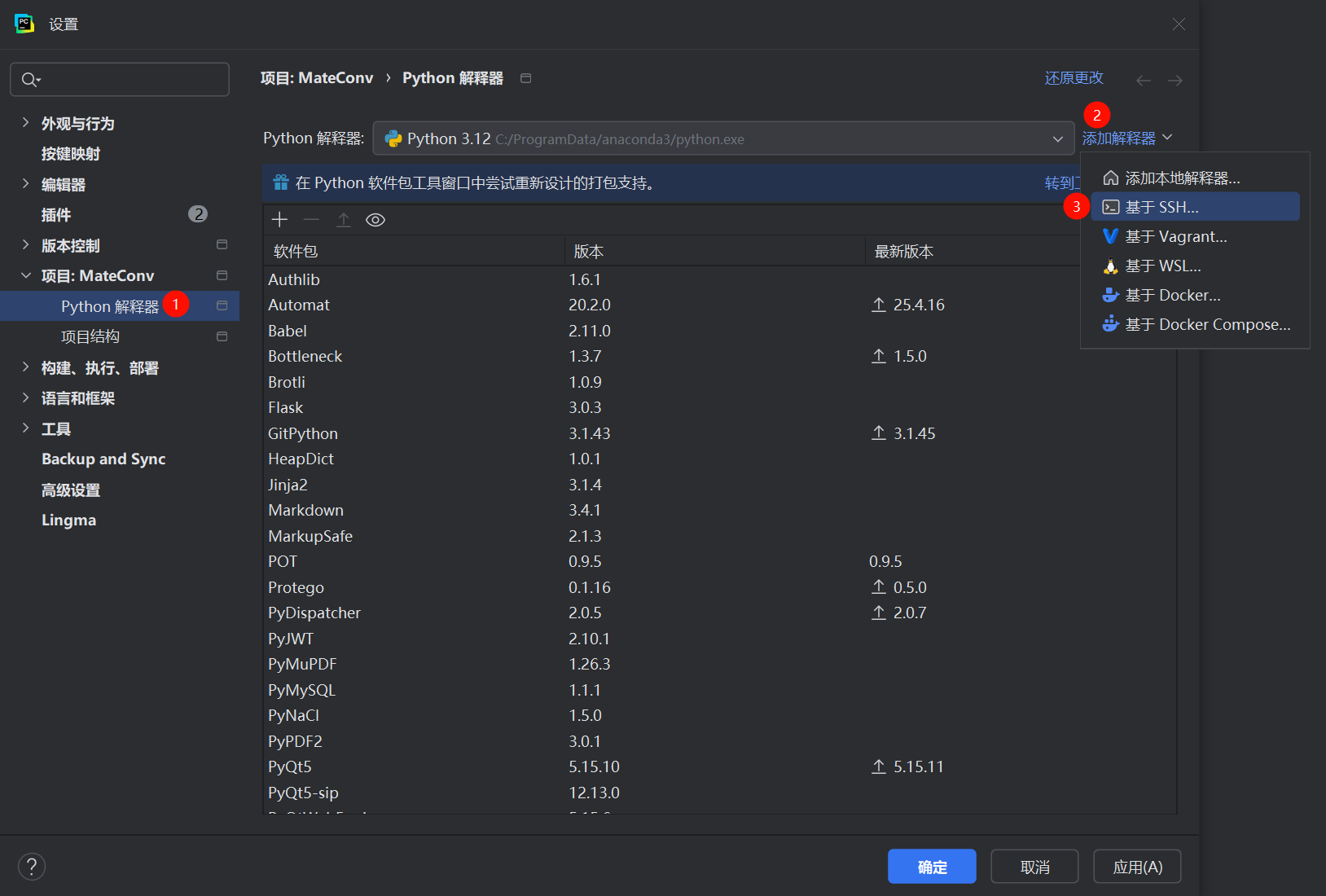
Task: Select the PyQt5-sip package row
Action: (x=720, y=793)
